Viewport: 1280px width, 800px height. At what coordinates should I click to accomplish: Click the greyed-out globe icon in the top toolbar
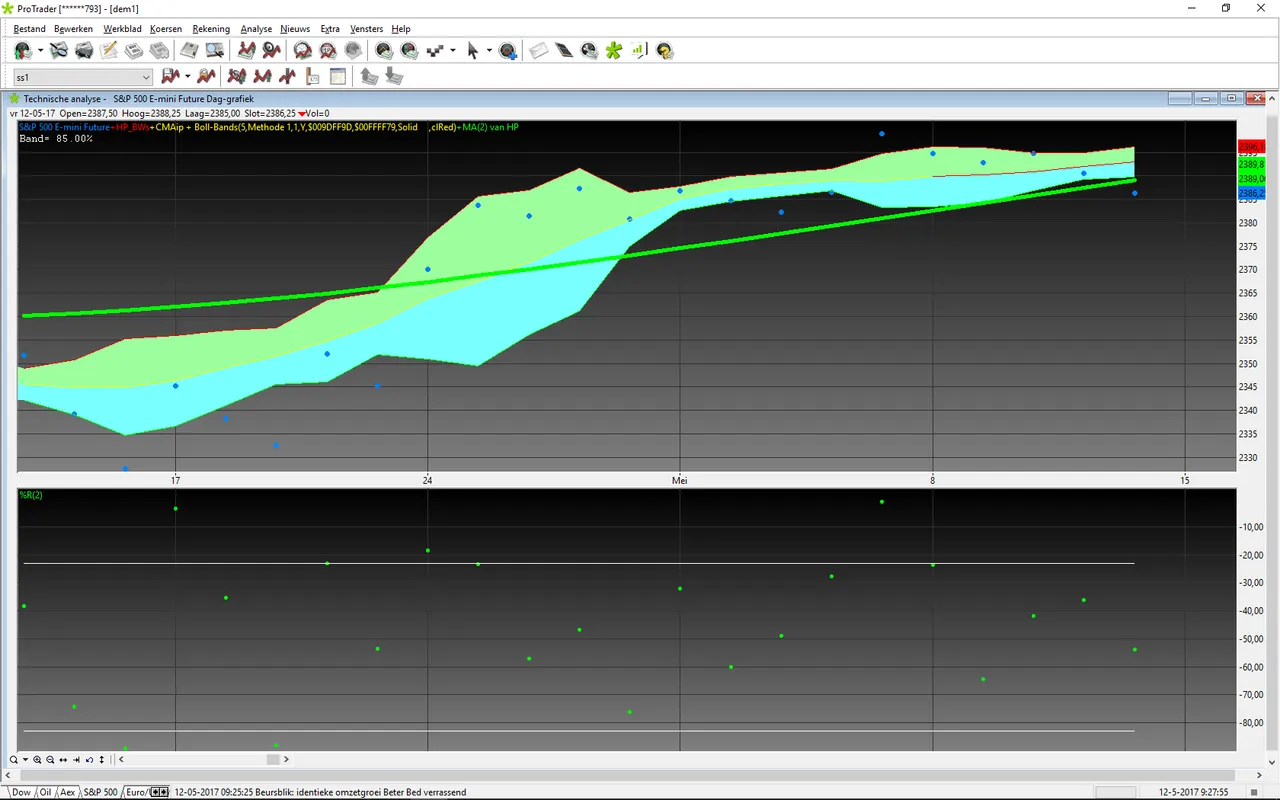tap(352, 50)
